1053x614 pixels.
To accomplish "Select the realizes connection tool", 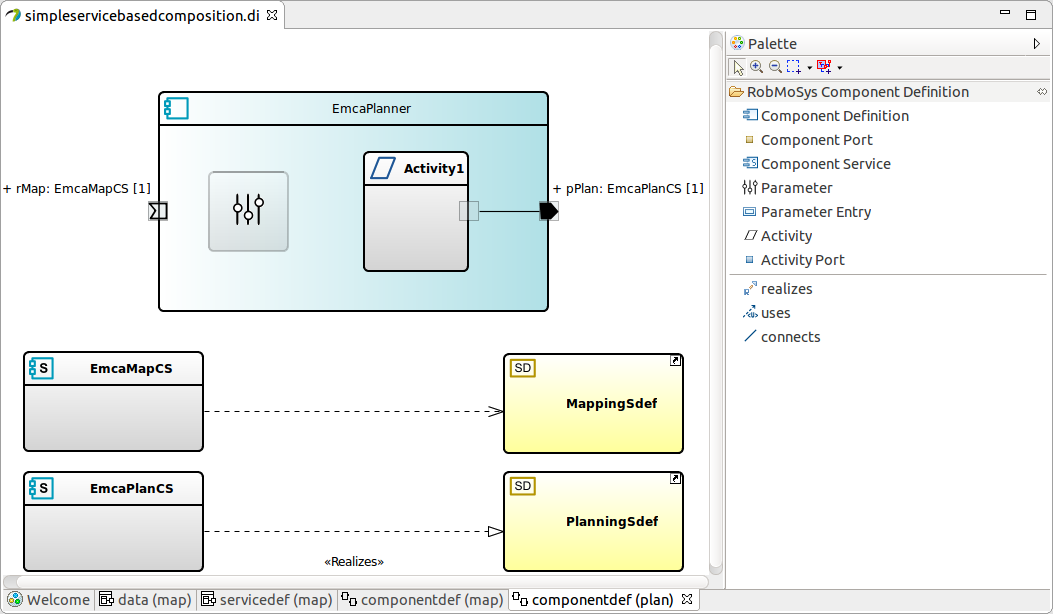I will coord(786,289).
